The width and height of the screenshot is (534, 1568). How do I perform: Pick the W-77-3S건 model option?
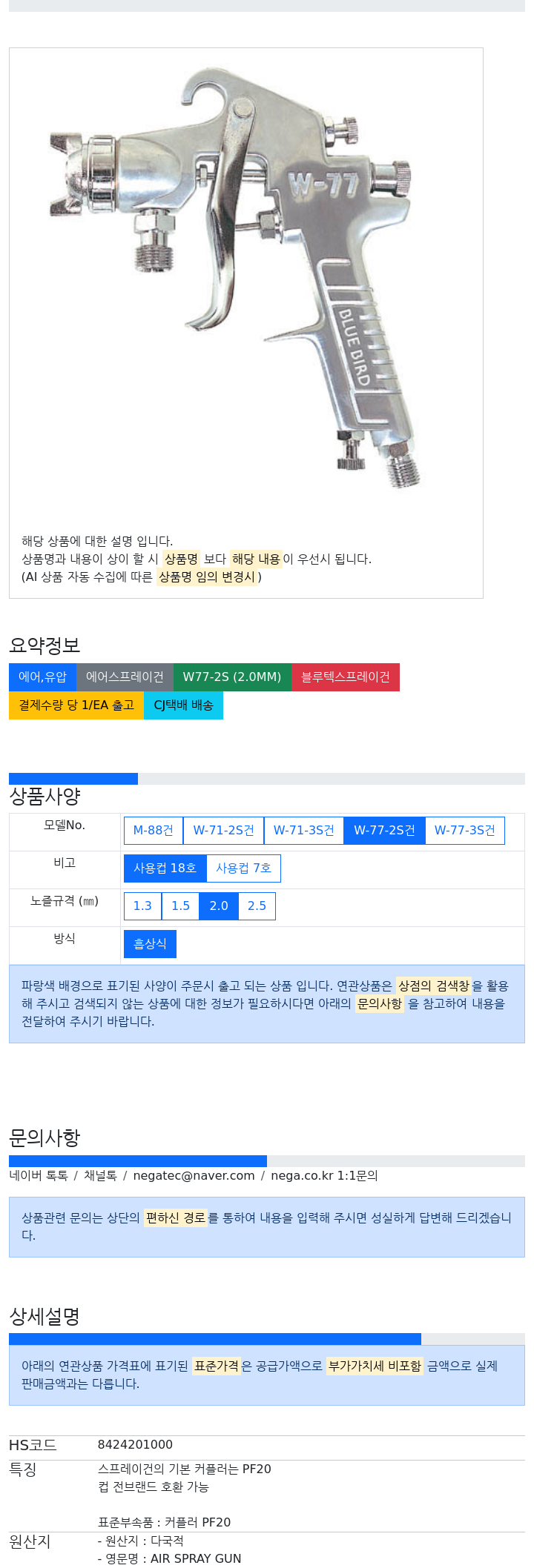[x=464, y=830]
